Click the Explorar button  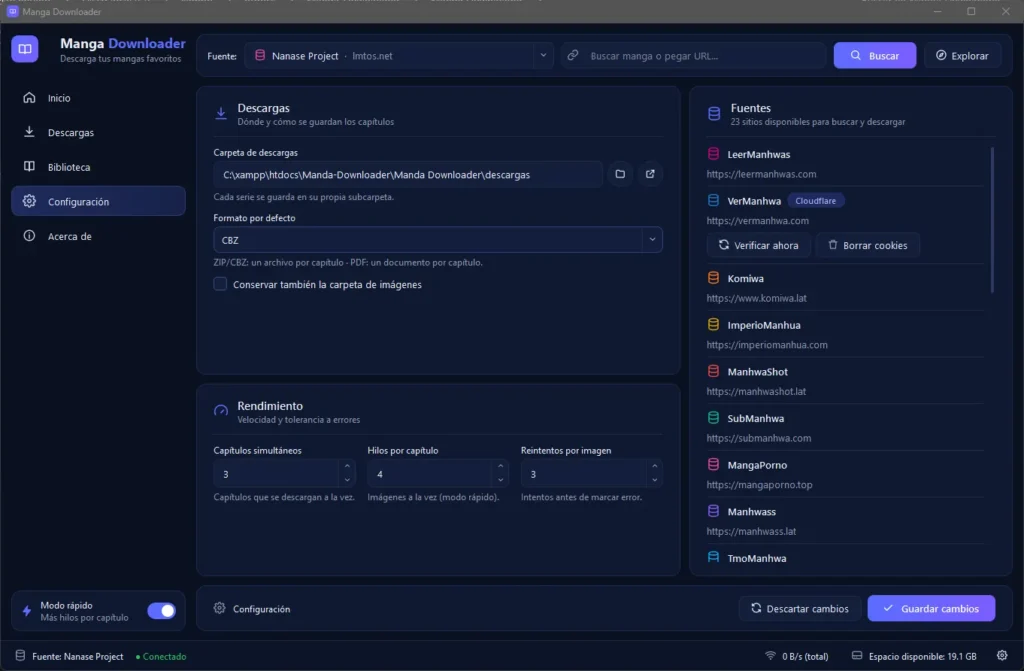coord(963,56)
